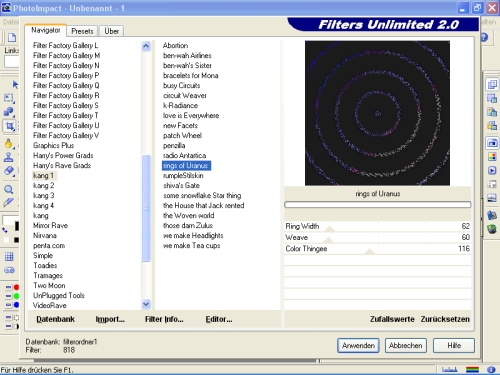Select the eyedropper tool in left toolbar
The height and width of the screenshot is (375, 500).
pos(9,202)
